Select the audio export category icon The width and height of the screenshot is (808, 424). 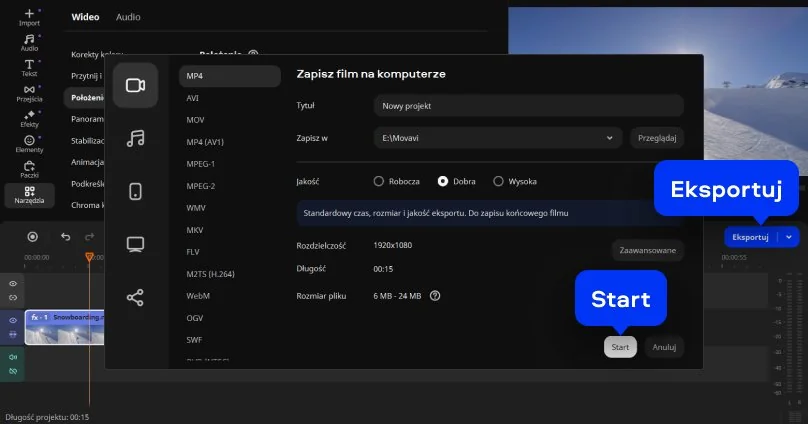135,138
